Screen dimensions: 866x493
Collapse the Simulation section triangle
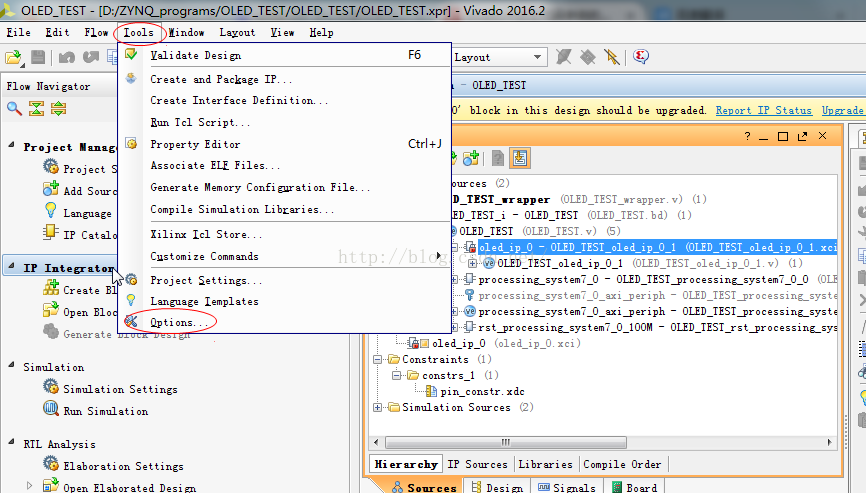coord(11,364)
